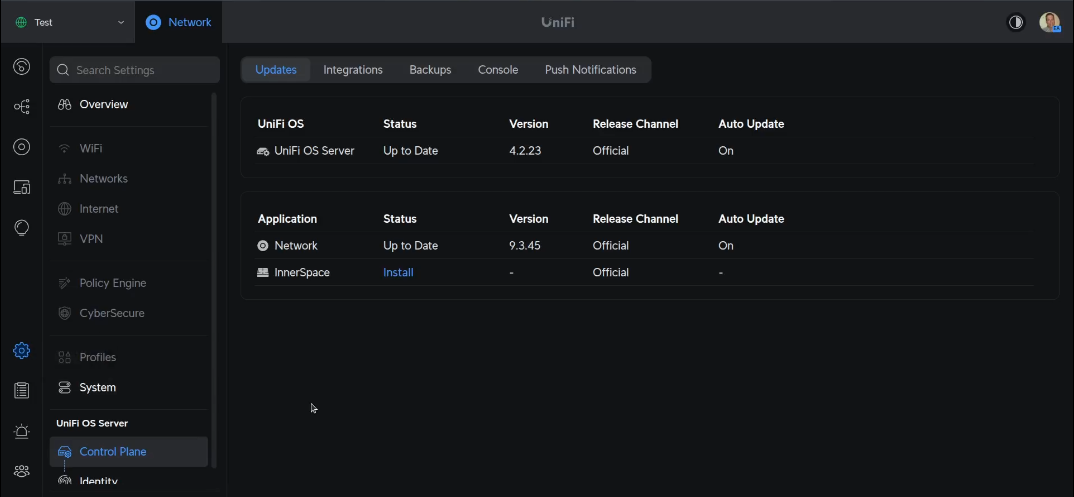The image size is (1074, 497).
Task: Switch to the Updates tab
Action: coord(275,70)
